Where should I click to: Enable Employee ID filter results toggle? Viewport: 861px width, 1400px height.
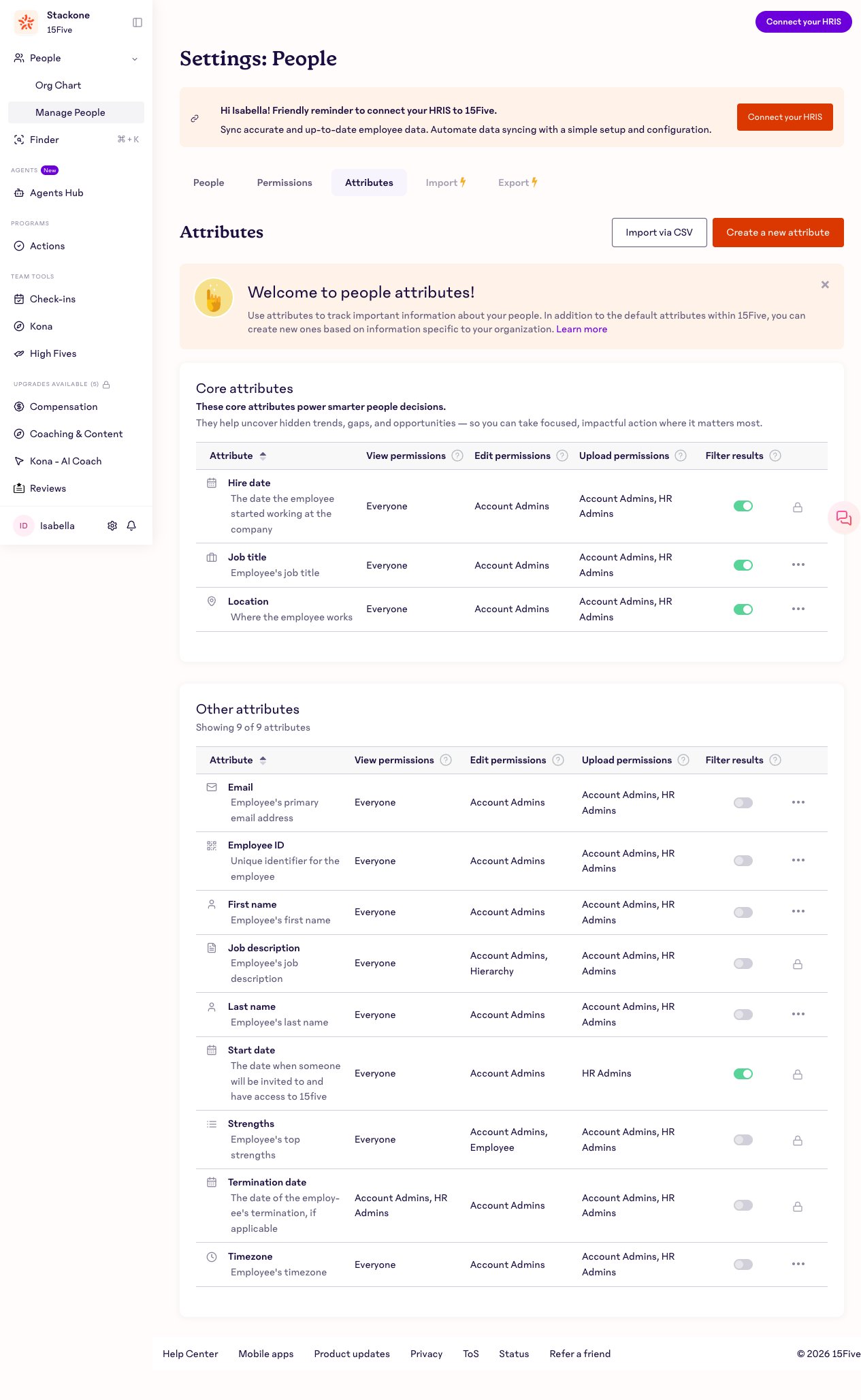coord(743,861)
